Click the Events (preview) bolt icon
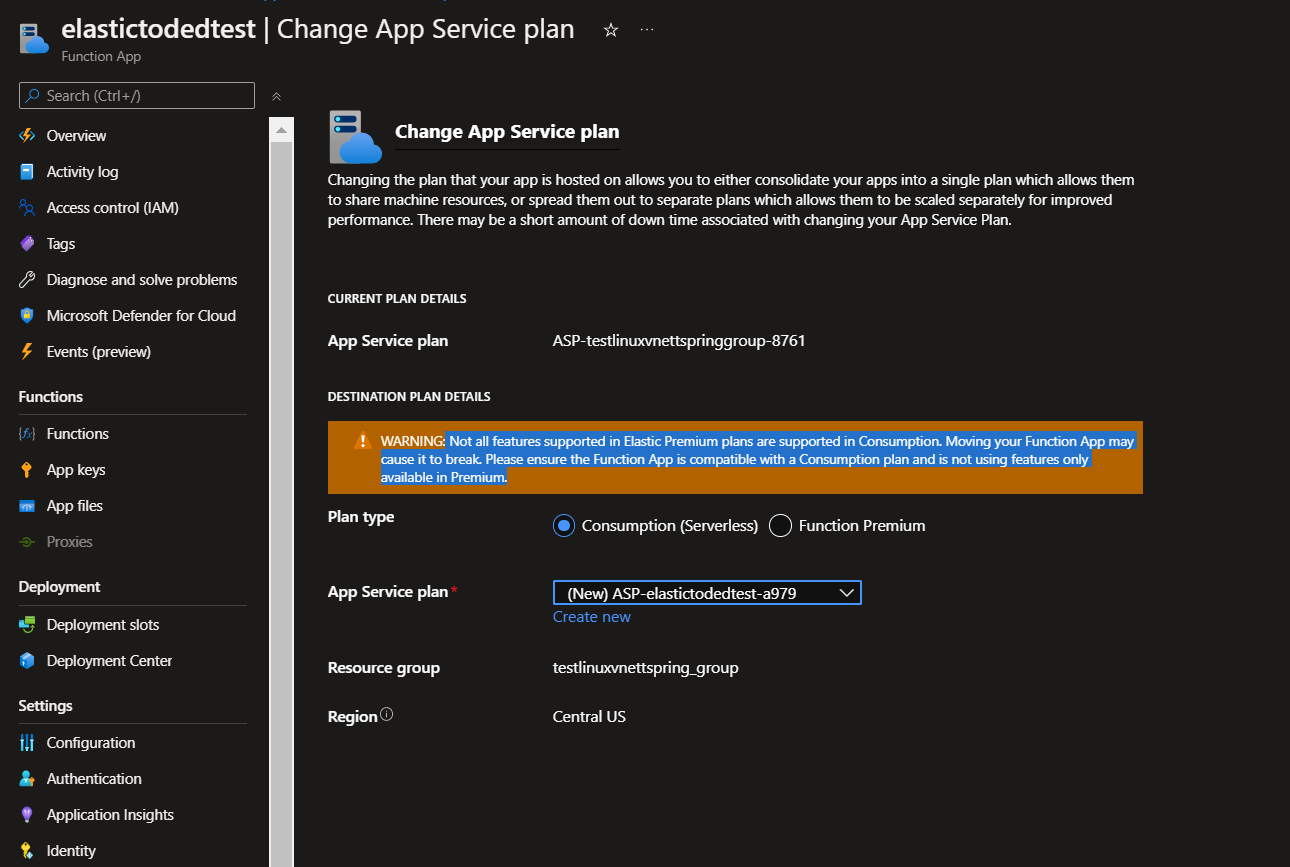Viewport: 1290px width, 867px height. point(27,352)
